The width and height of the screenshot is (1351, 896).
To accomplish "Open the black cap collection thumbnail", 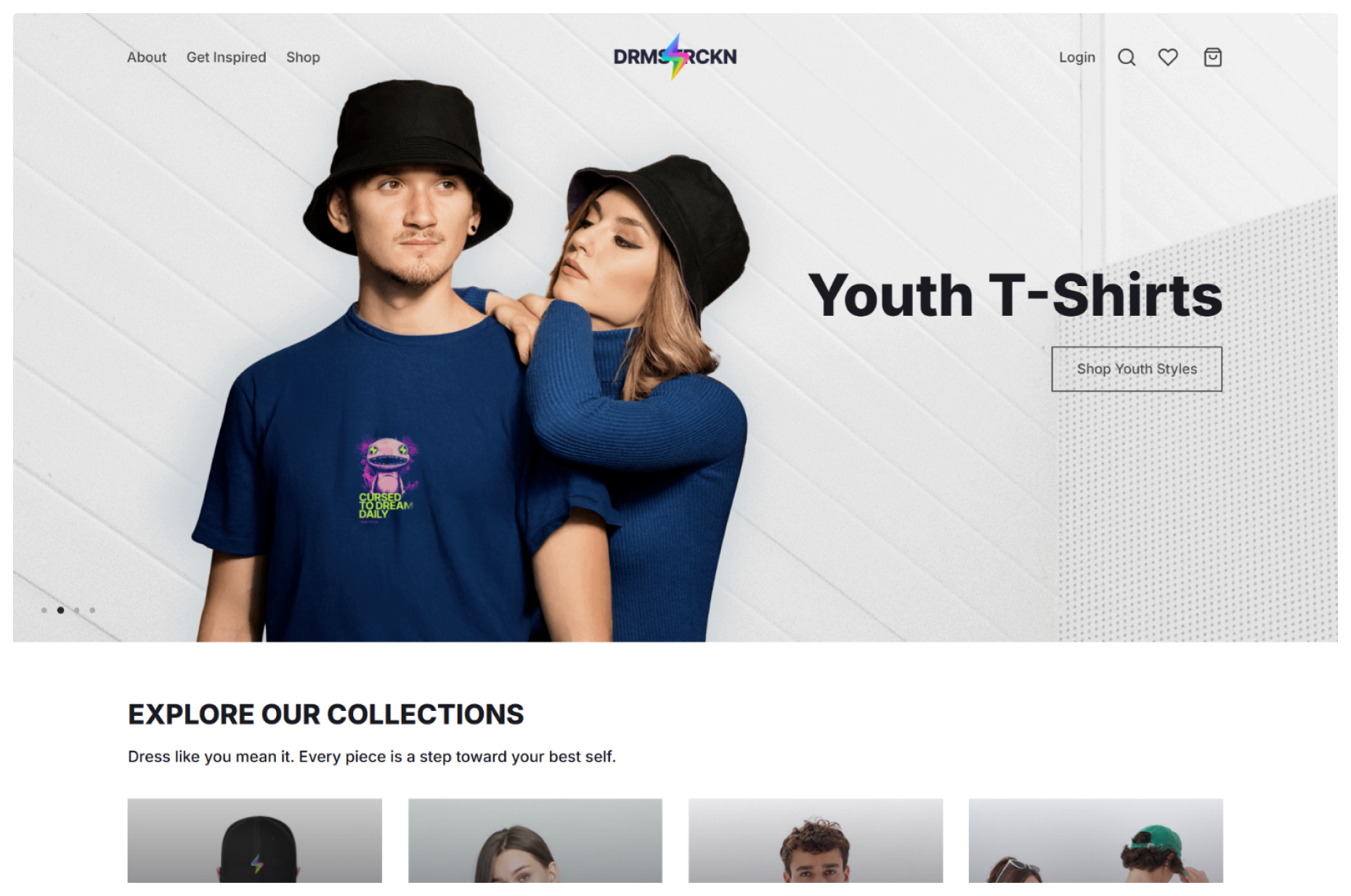I will tap(255, 841).
